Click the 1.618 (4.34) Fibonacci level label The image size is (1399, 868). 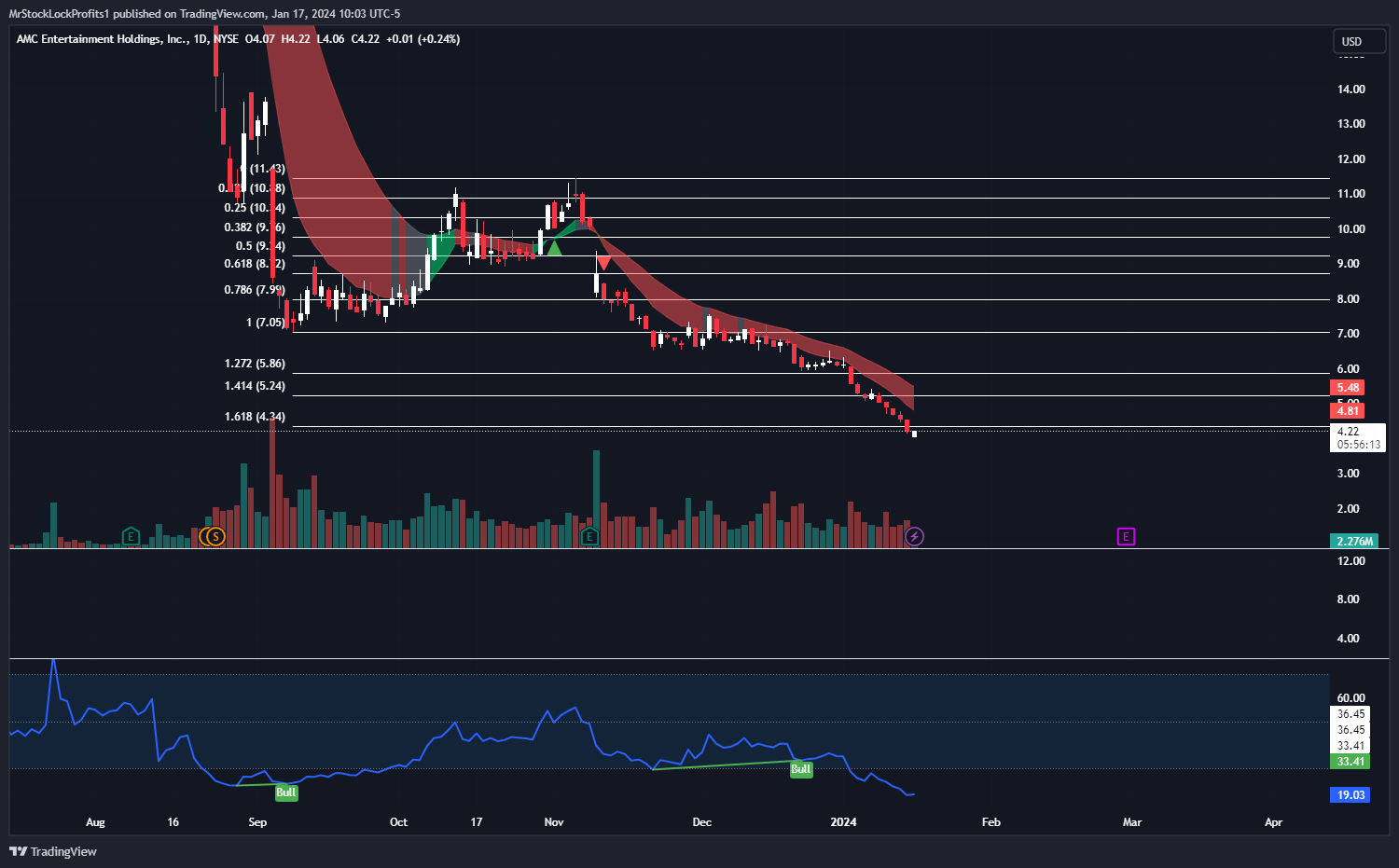pos(255,417)
